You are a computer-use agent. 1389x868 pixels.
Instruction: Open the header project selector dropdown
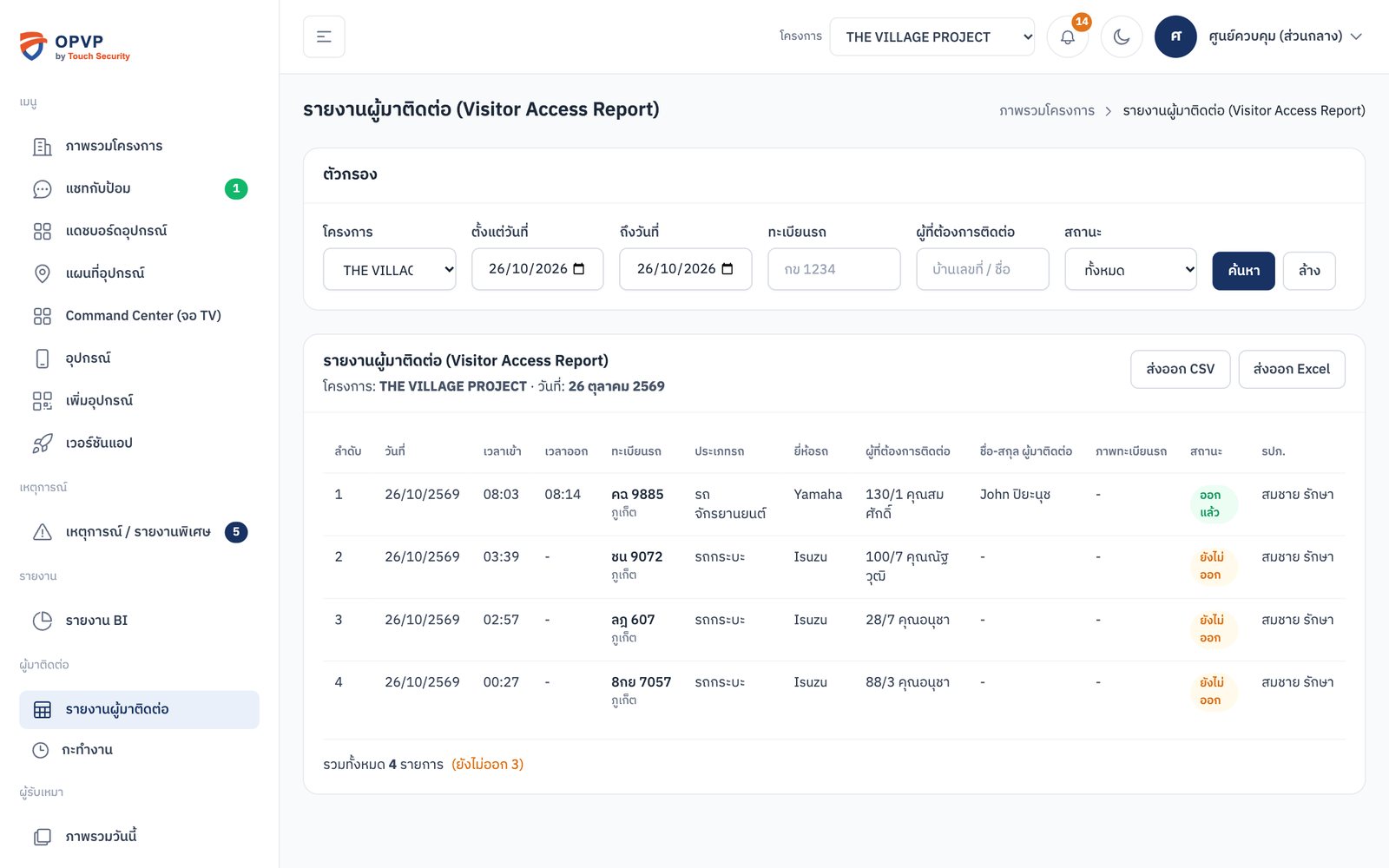click(x=931, y=36)
